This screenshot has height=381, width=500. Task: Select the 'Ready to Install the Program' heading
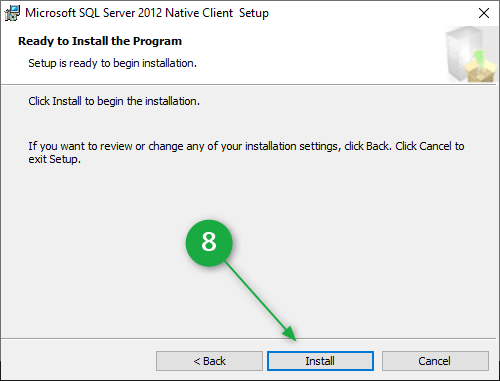(100, 41)
